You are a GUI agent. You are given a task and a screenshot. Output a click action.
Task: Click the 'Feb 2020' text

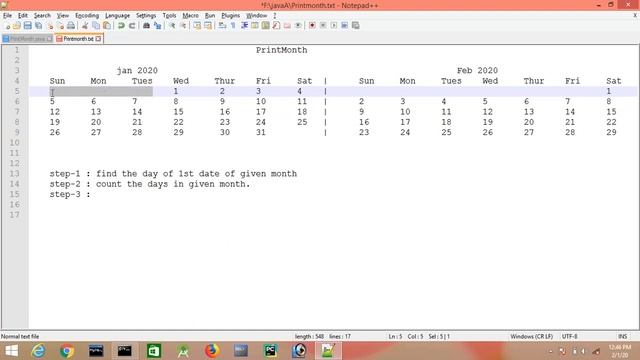click(x=477, y=71)
